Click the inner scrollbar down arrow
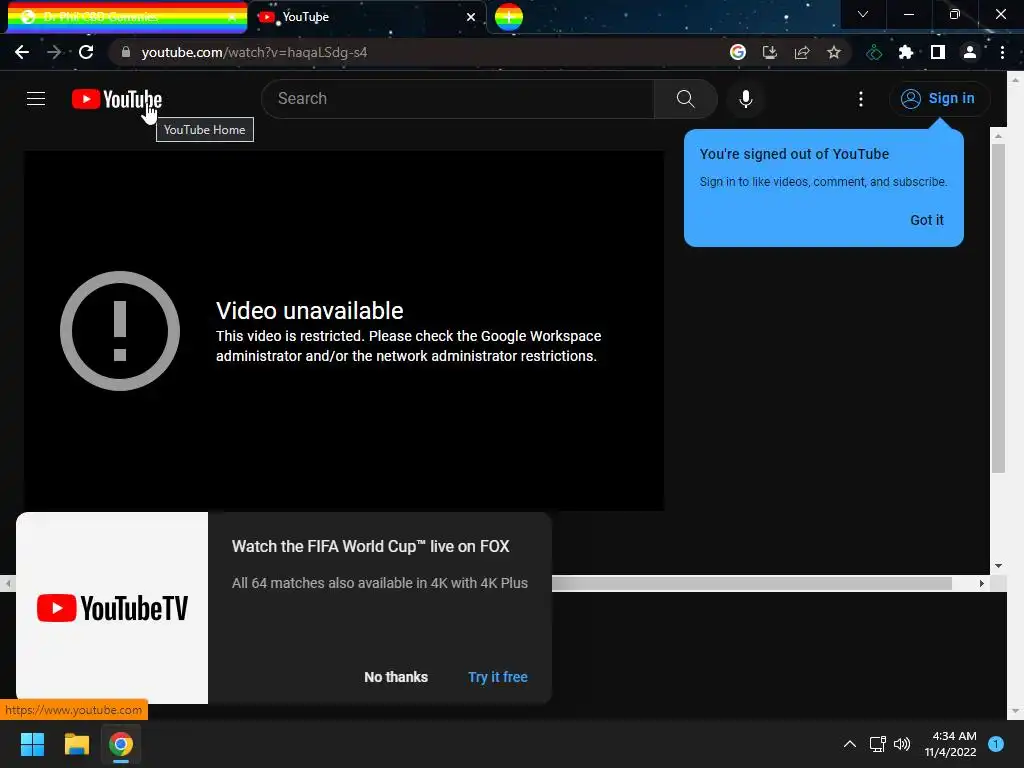 click(x=998, y=566)
